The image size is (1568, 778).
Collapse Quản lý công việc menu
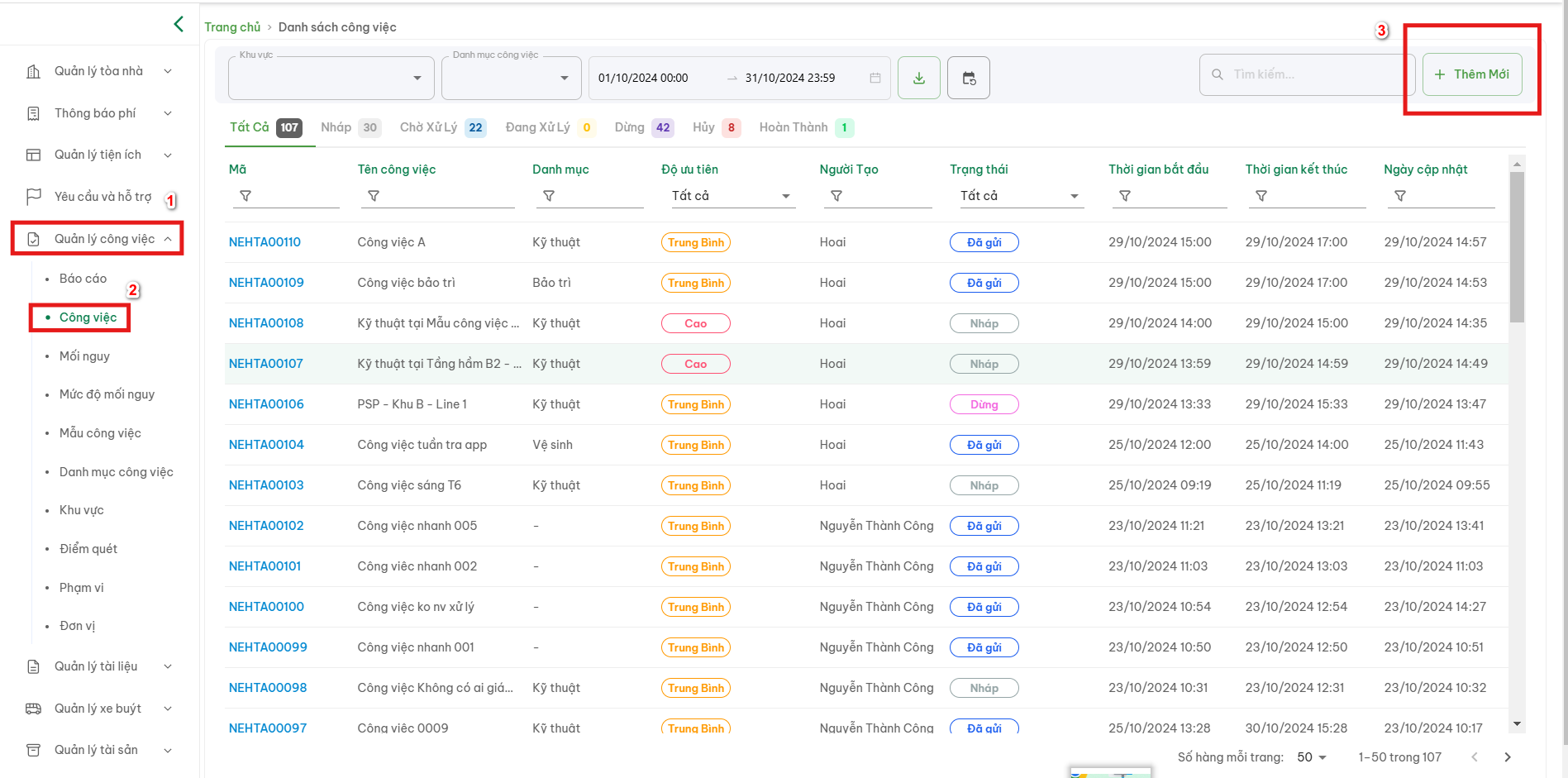[x=168, y=239]
